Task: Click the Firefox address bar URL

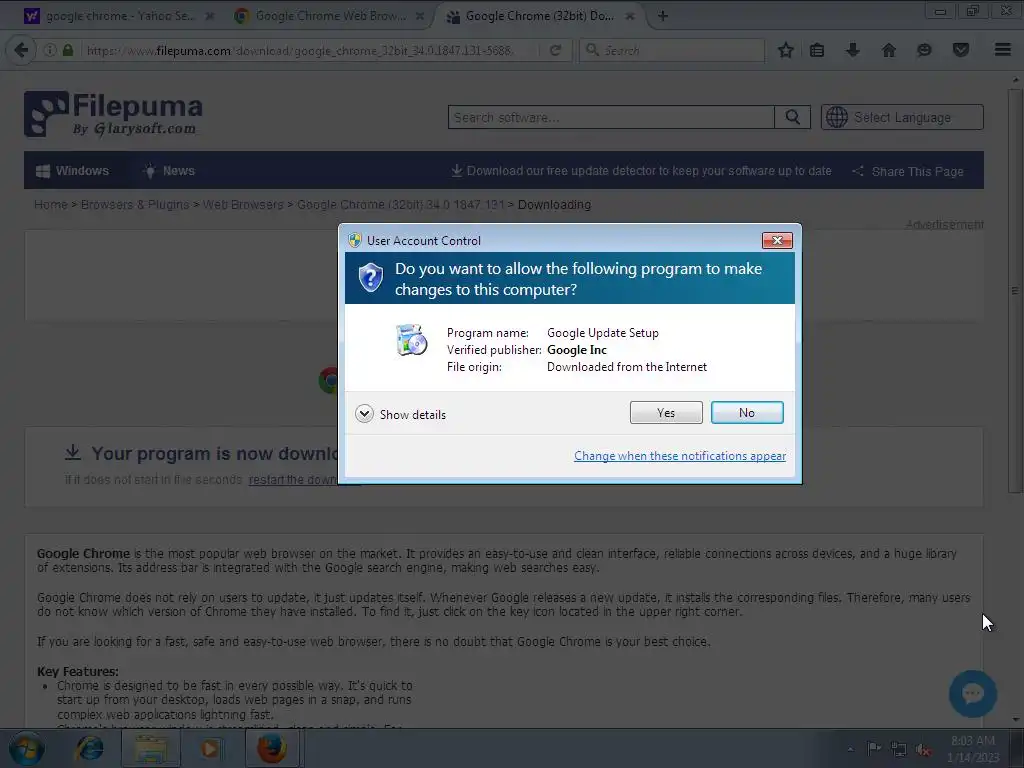Action: pyautogui.click(x=299, y=50)
